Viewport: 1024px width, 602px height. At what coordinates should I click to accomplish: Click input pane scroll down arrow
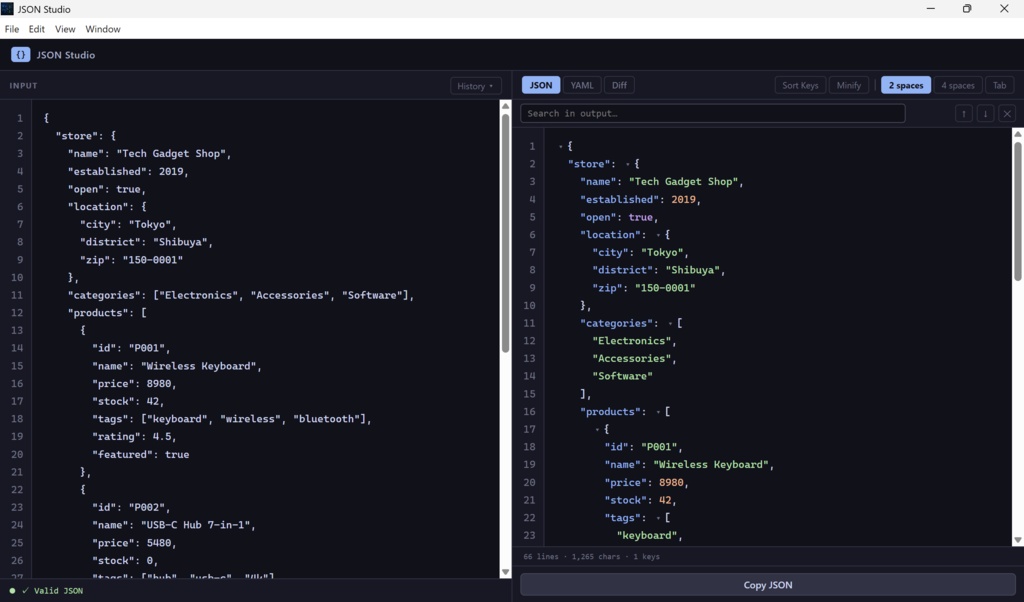[x=505, y=572]
